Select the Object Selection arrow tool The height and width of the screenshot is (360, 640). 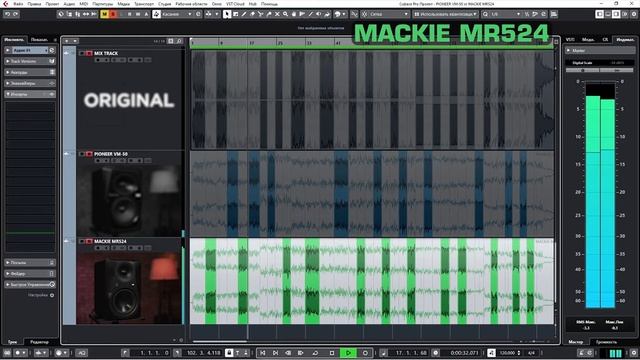pos(227,14)
